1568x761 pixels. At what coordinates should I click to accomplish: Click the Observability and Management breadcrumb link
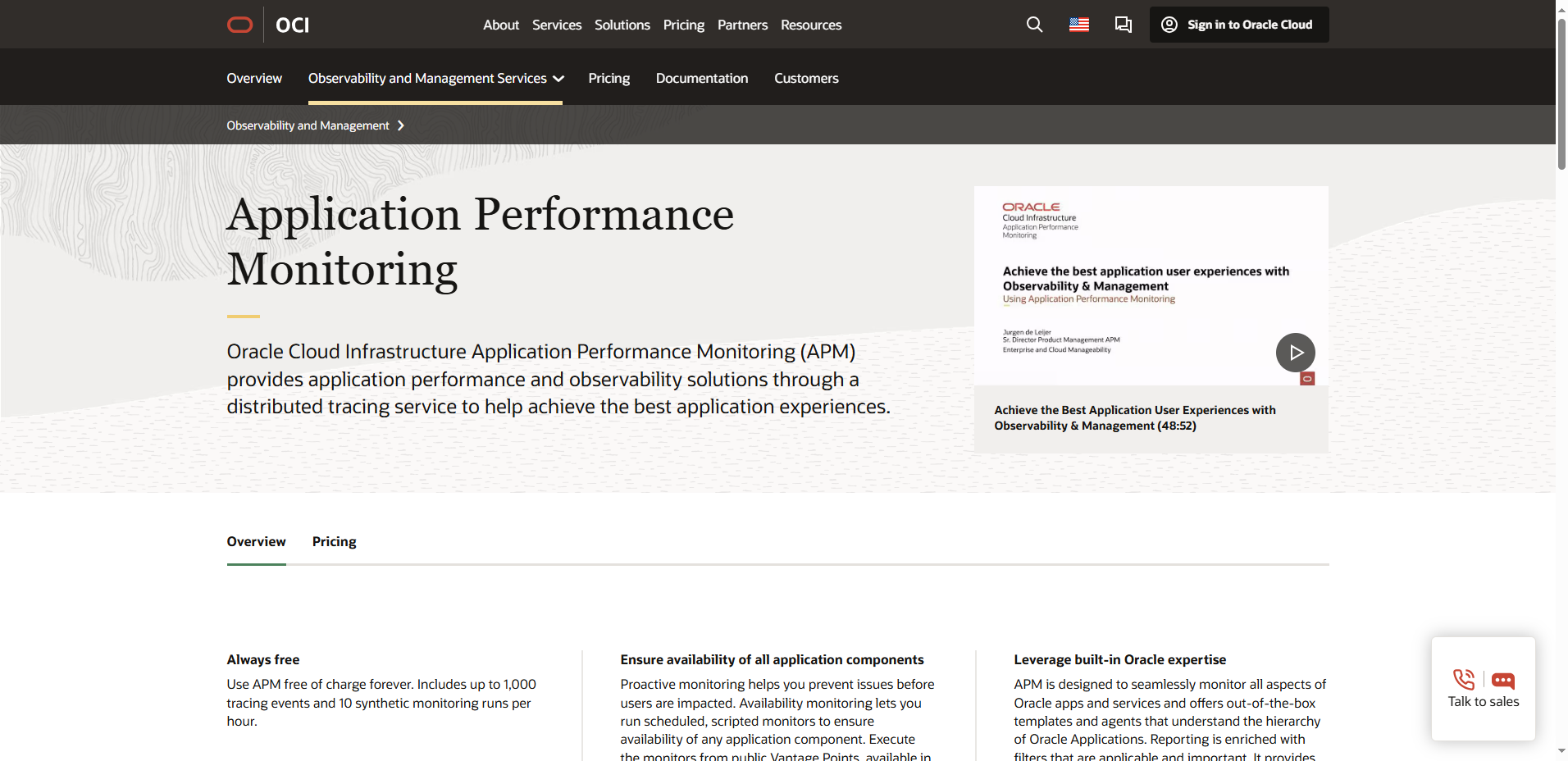pyautogui.click(x=308, y=125)
